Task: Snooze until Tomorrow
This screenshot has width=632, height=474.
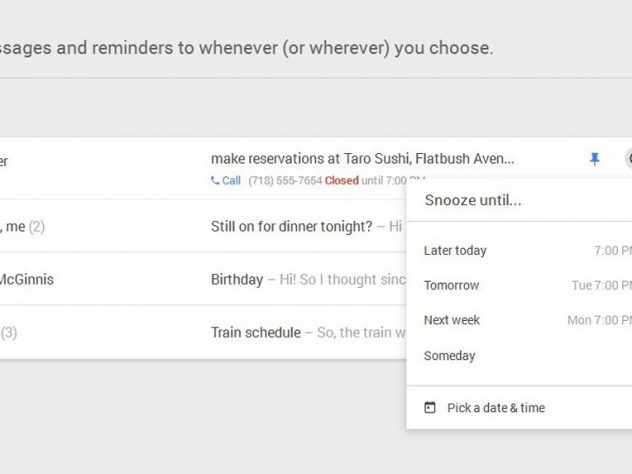Action: (x=451, y=285)
